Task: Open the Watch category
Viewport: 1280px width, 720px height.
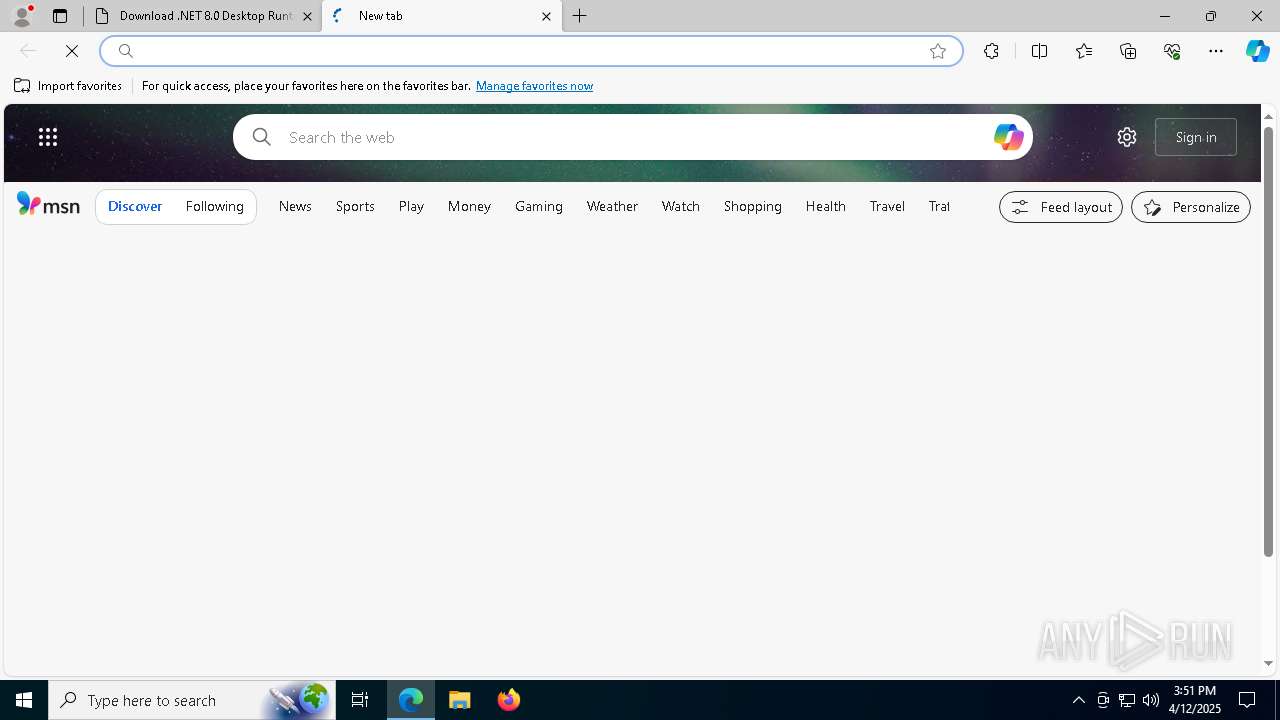Action: click(x=681, y=206)
